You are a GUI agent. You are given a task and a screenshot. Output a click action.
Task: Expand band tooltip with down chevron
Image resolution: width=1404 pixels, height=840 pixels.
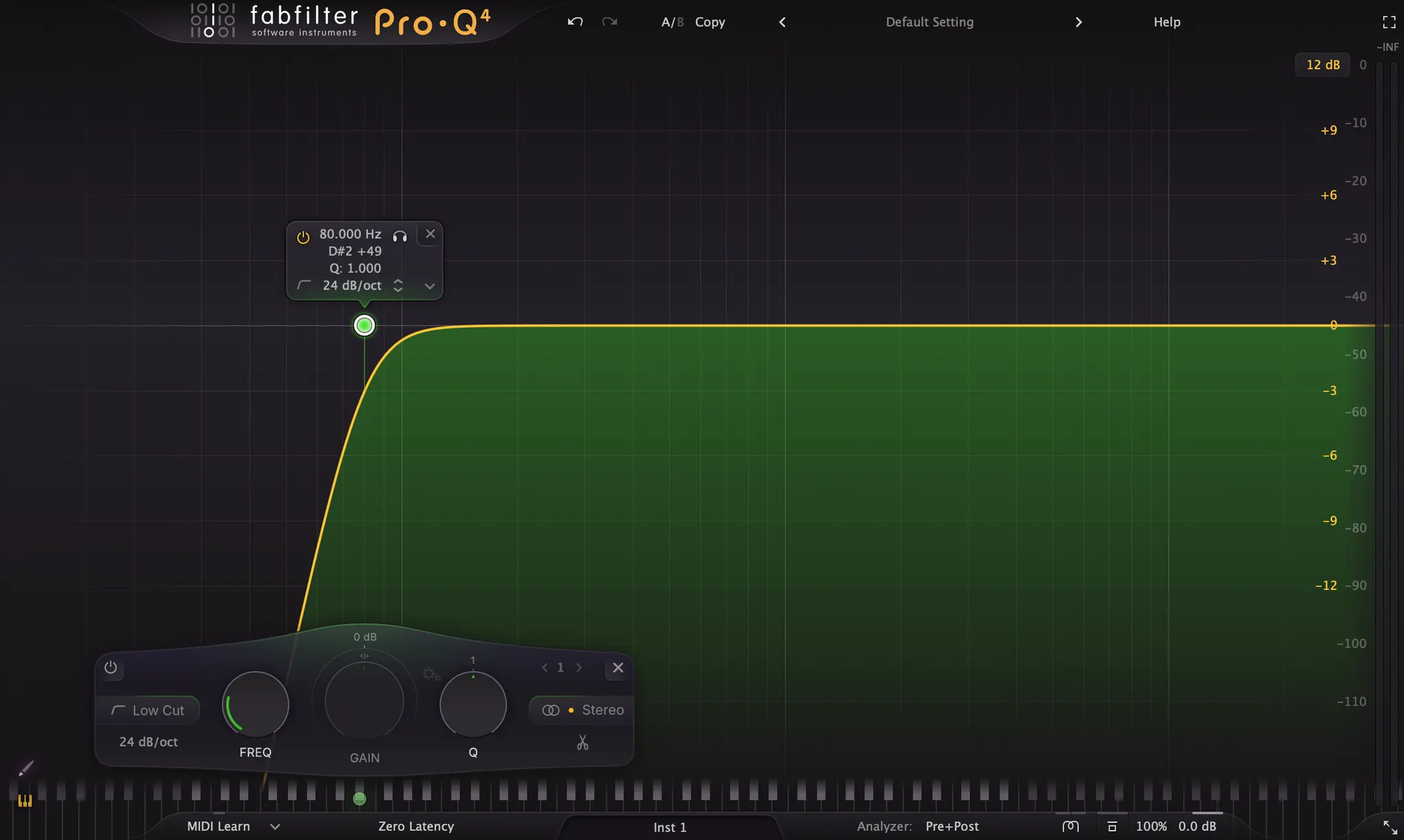(x=429, y=286)
